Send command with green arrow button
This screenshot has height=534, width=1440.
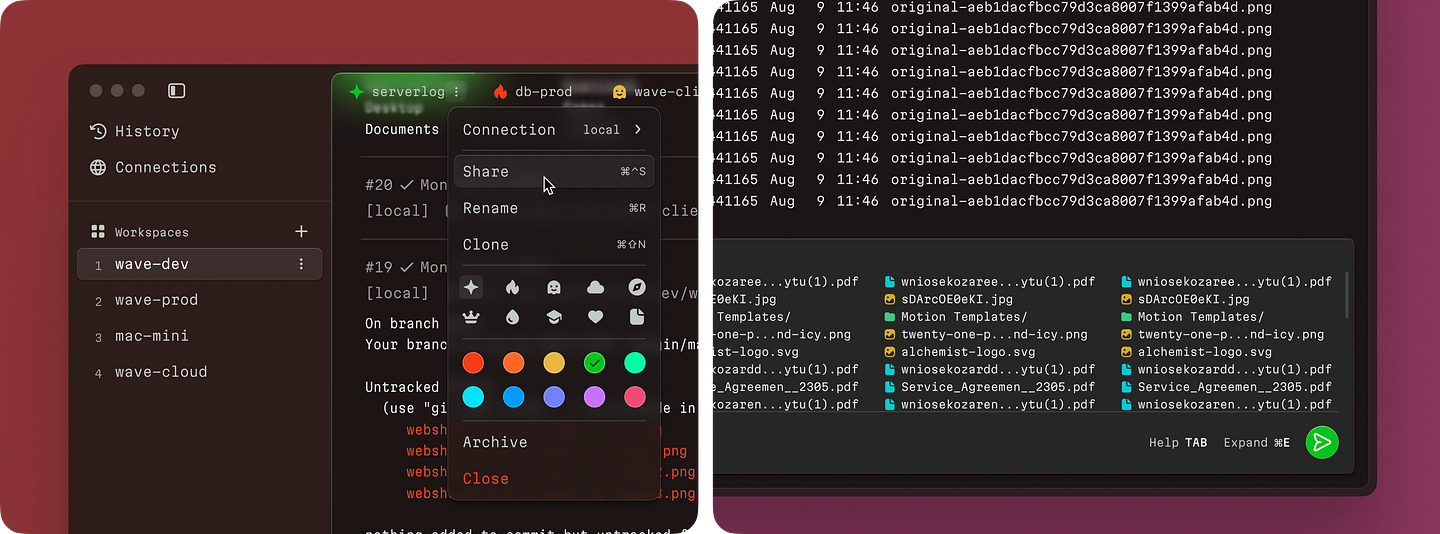[x=1322, y=442]
